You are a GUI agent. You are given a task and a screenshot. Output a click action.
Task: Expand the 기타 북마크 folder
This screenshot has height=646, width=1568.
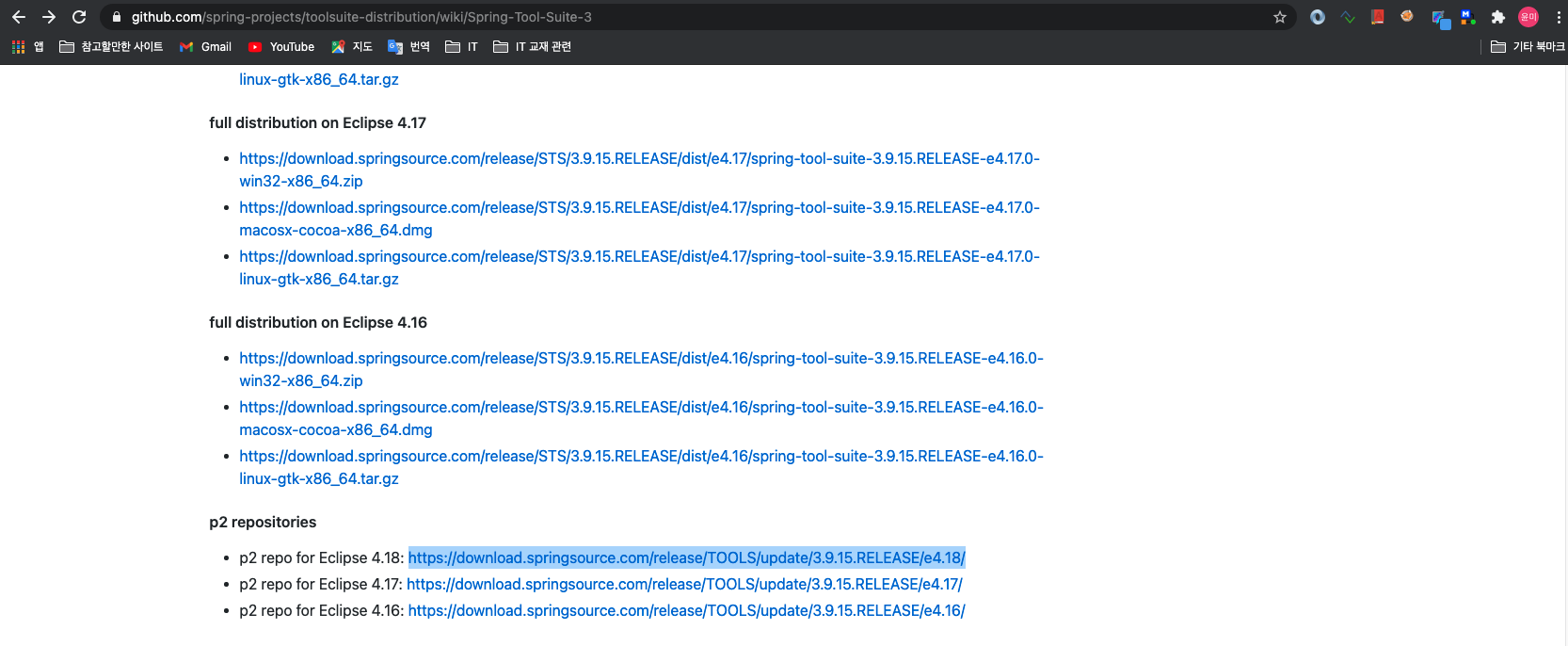pos(1528,46)
